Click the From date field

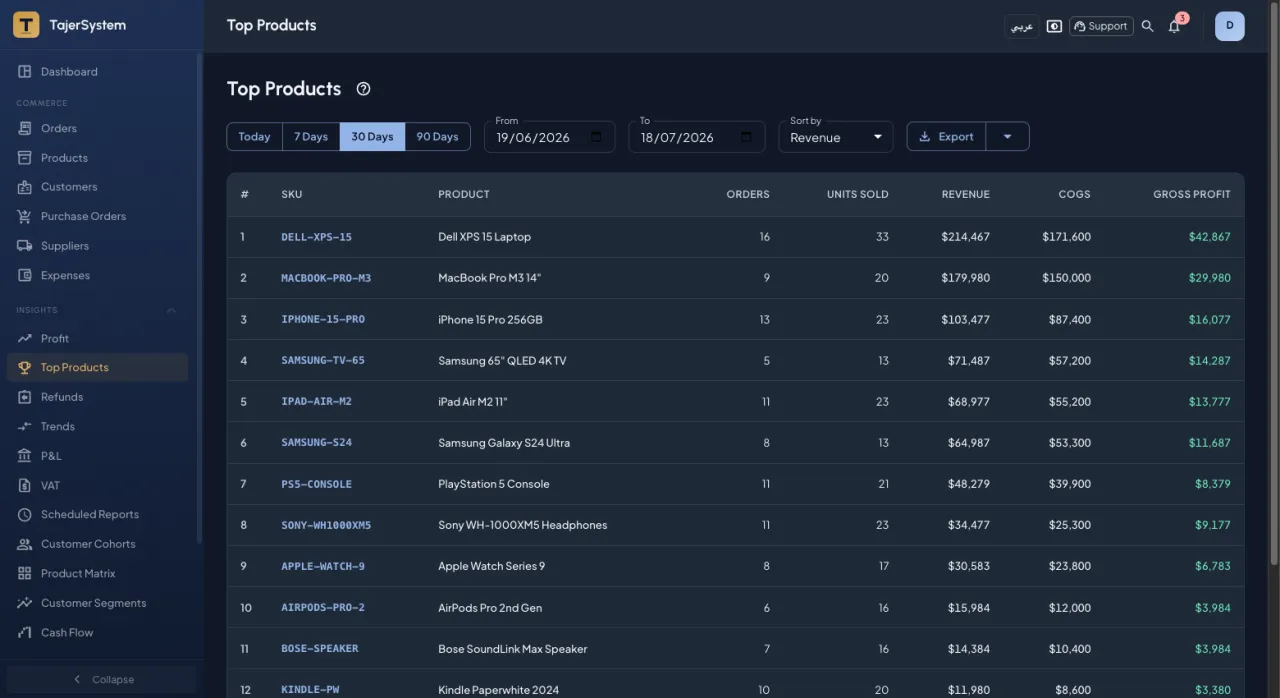(x=549, y=137)
